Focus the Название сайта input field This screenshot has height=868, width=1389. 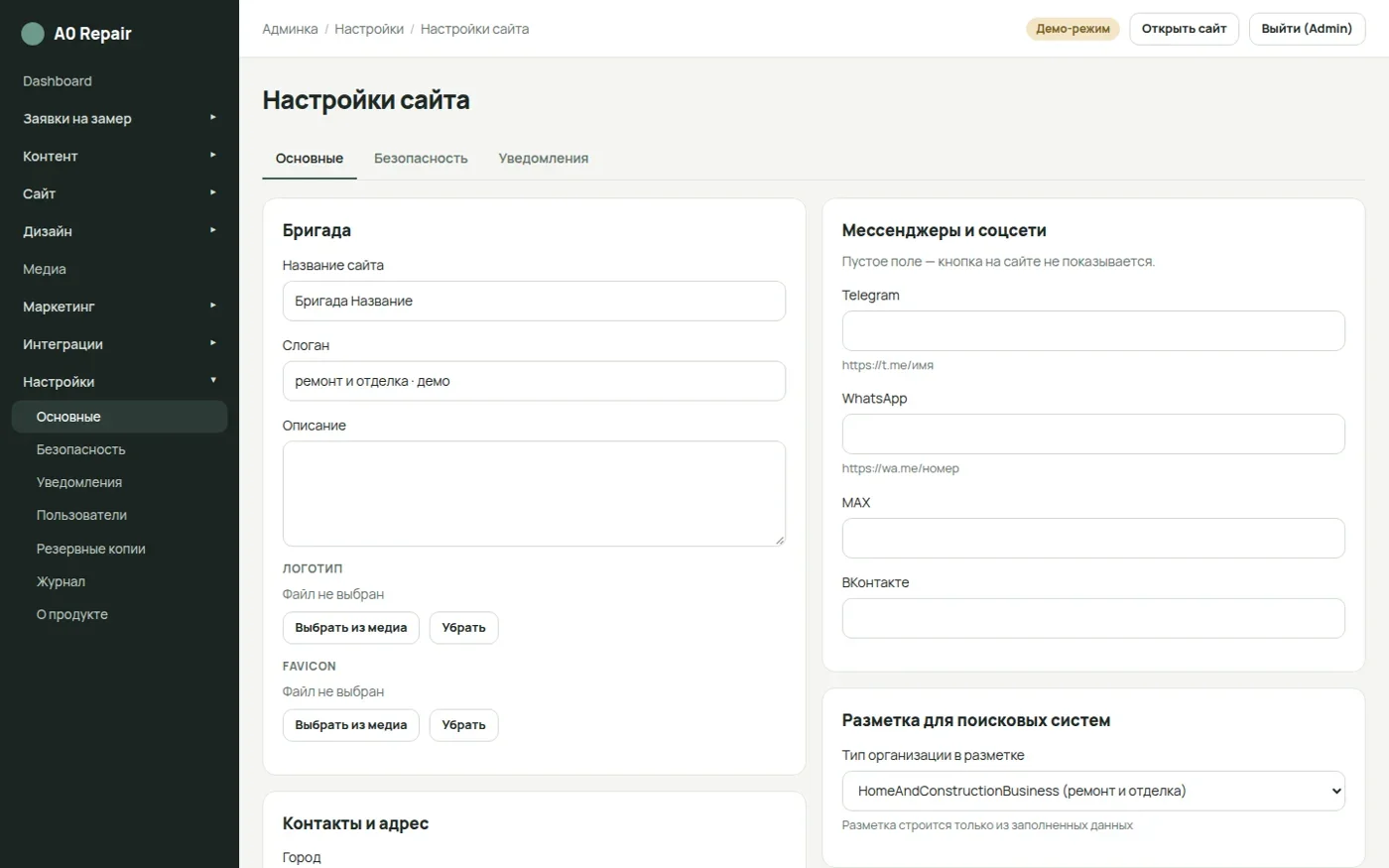point(534,301)
